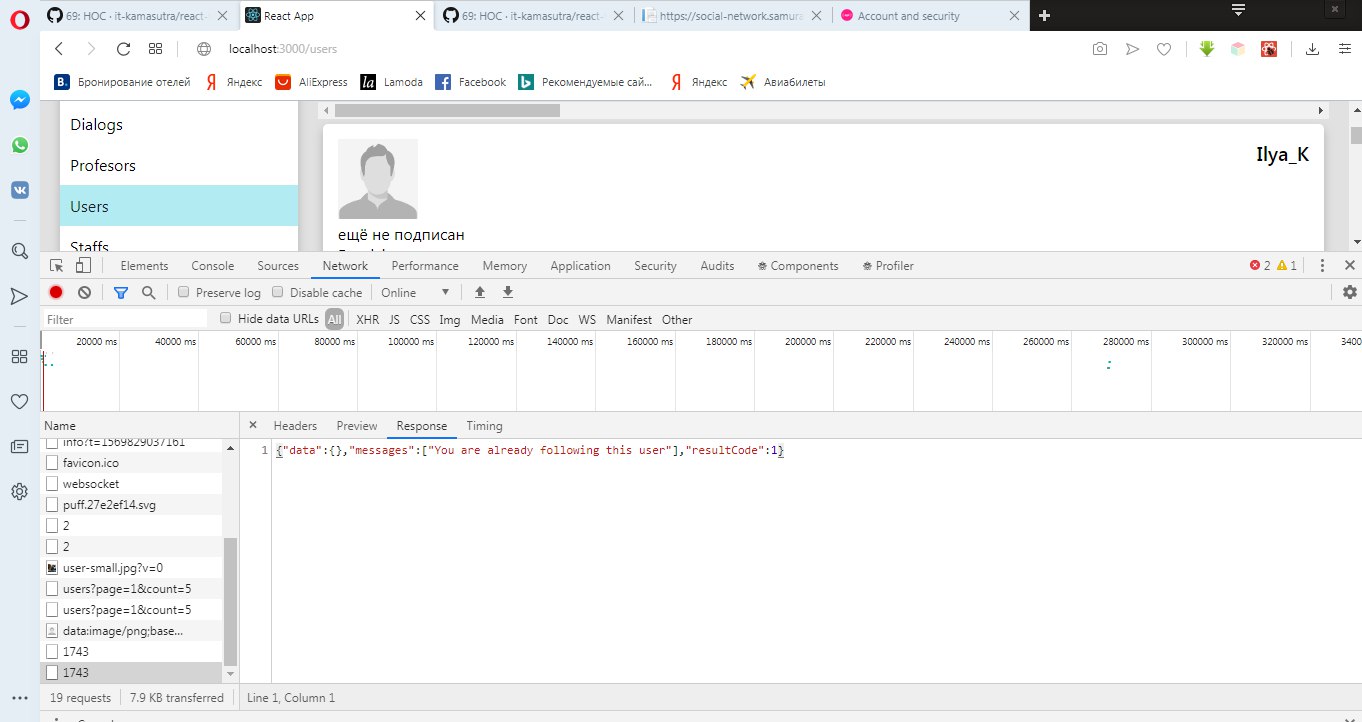
Task: Open WhatsApp in the Opera sidebar
Action: 19,145
